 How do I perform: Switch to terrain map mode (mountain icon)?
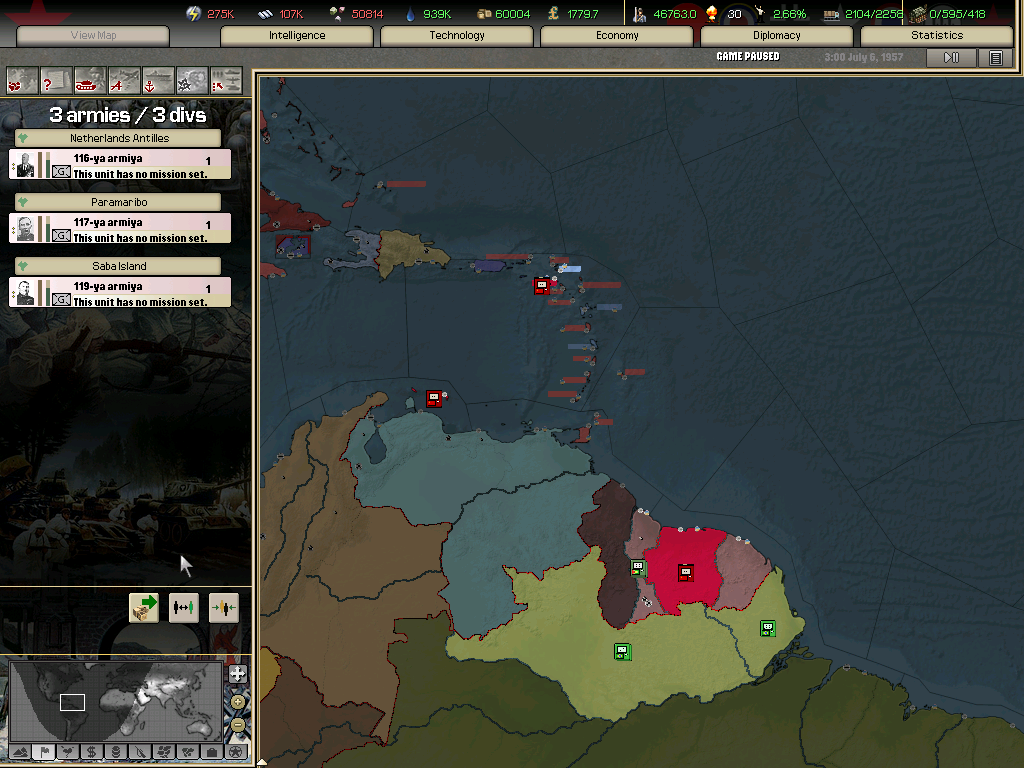[19, 751]
